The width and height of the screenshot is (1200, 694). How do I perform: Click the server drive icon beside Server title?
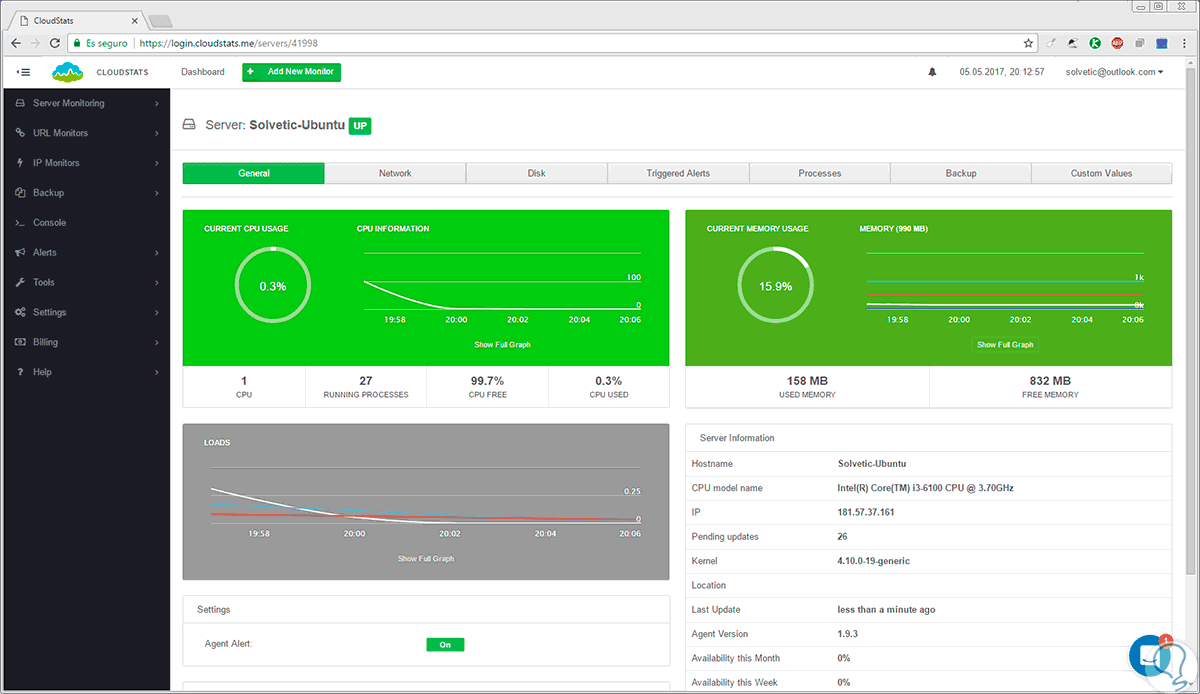(x=189, y=126)
